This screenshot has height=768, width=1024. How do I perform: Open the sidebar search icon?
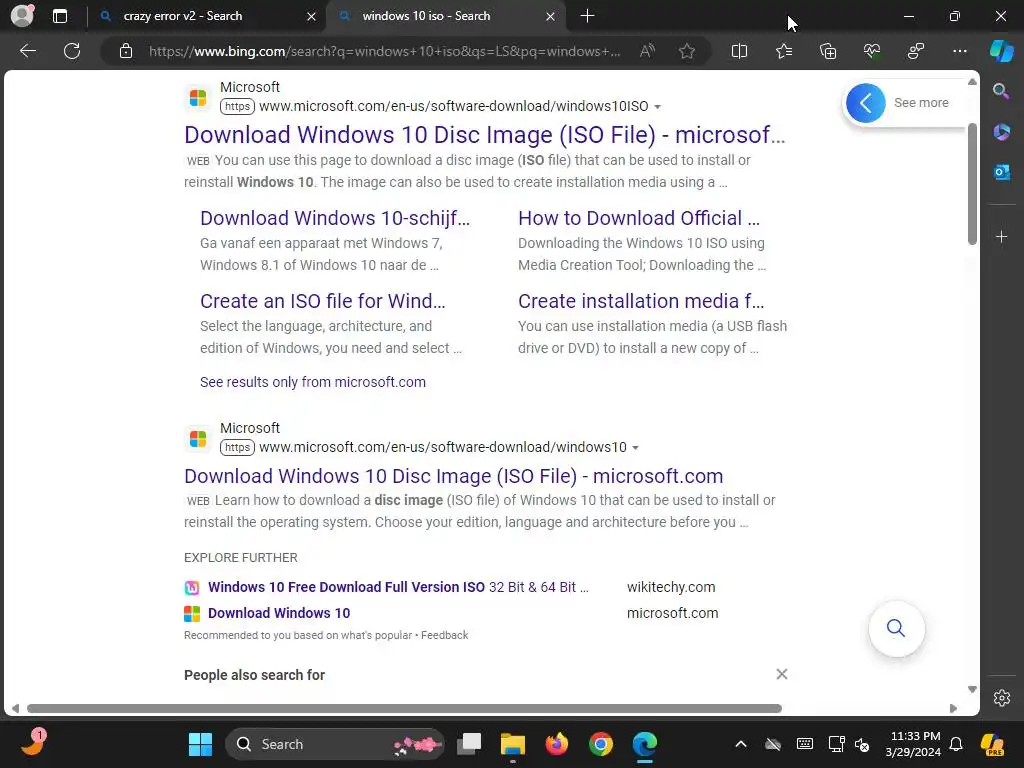tap(1001, 91)
